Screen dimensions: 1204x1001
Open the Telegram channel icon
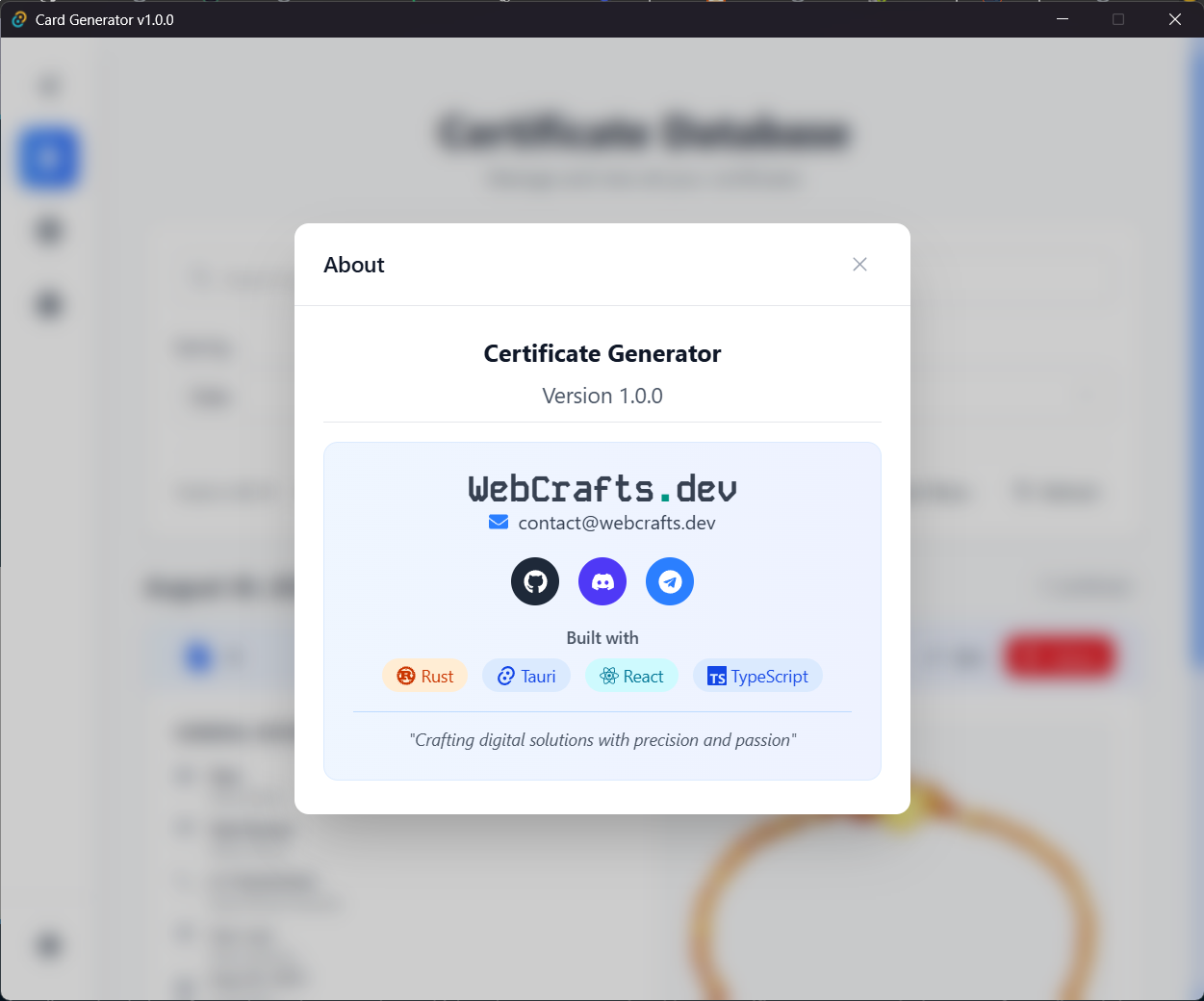click(x=669, y=581)
